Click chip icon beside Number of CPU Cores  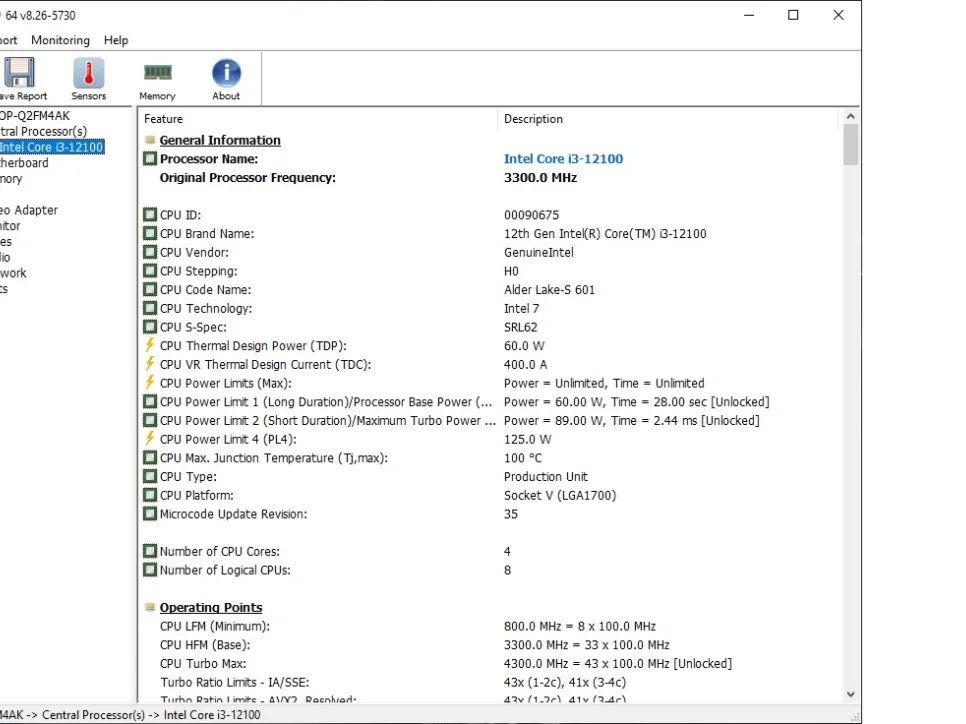[150, 552]
